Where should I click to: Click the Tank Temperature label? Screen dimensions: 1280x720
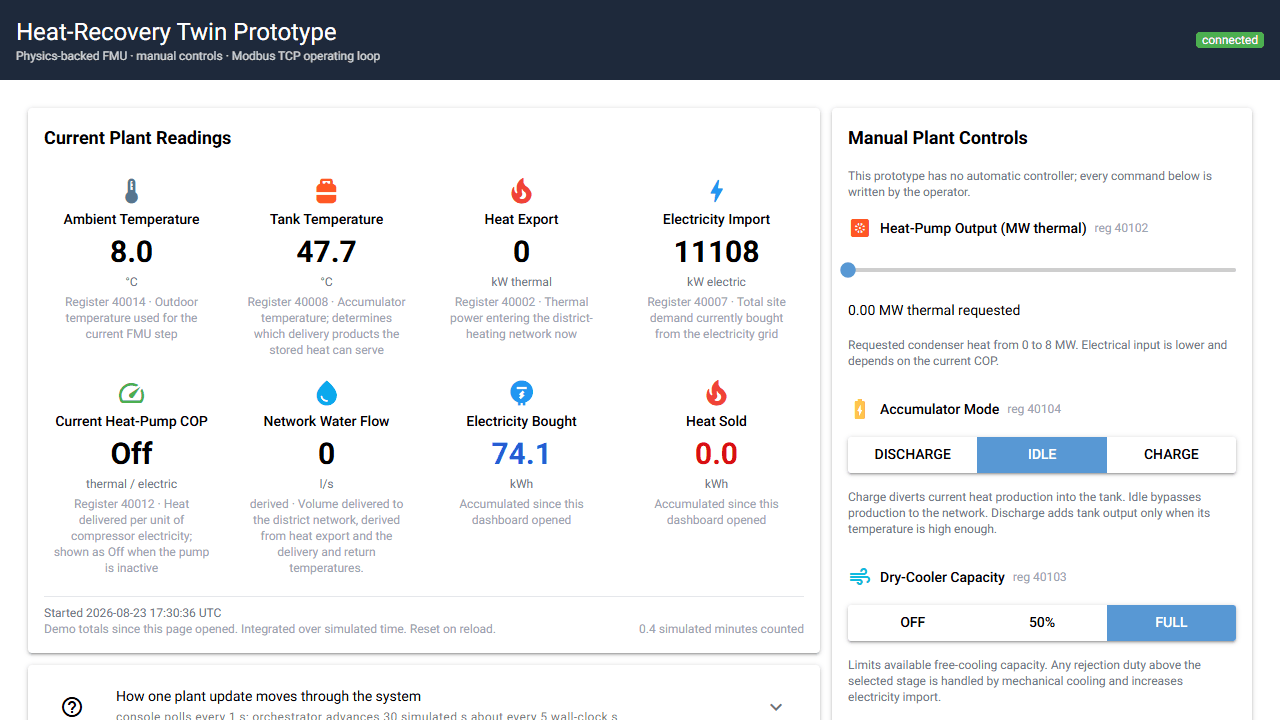pyautogui.click(x=326, y=219)
